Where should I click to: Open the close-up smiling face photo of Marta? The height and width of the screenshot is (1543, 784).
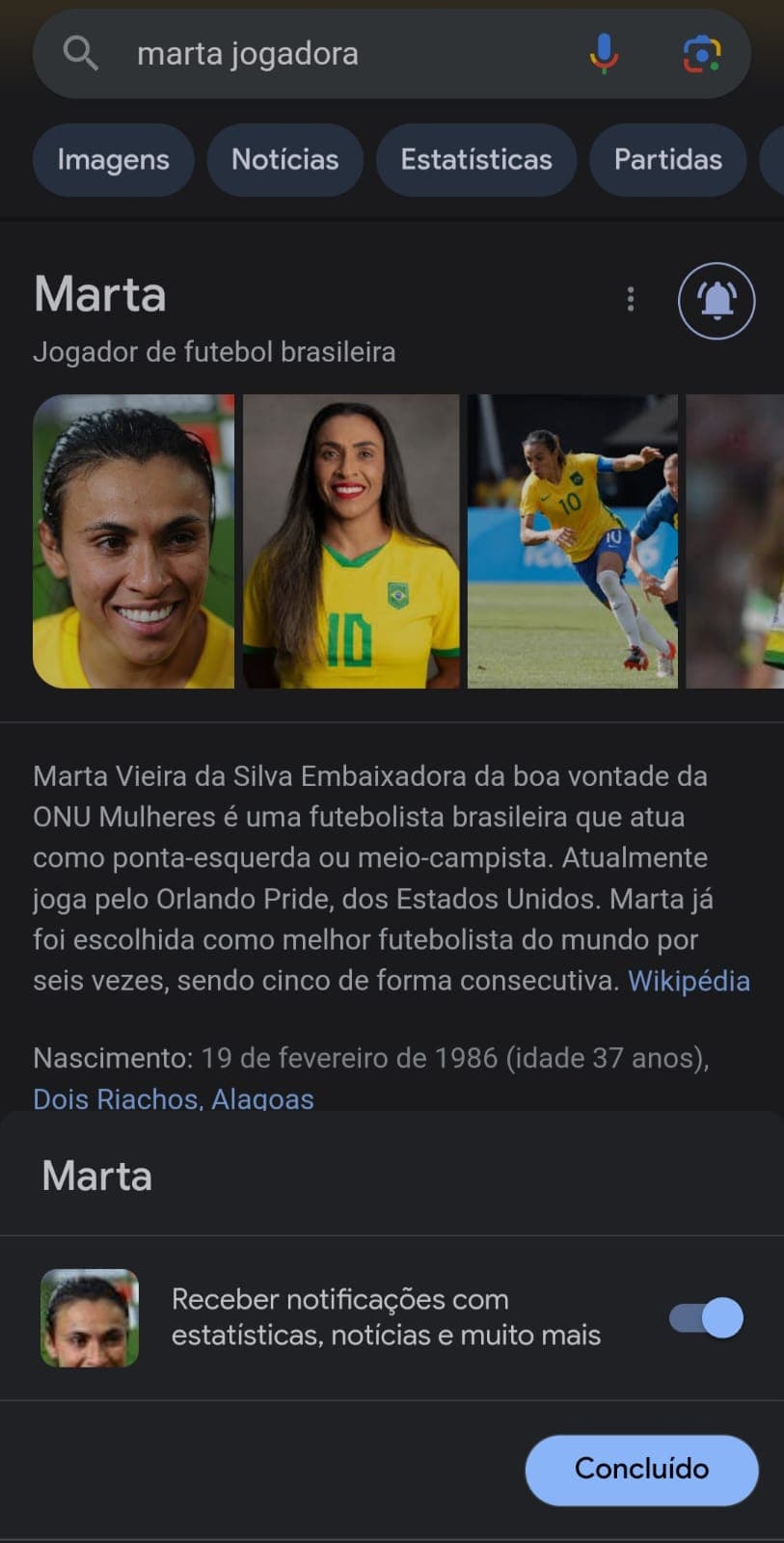(x=133, y=541)
